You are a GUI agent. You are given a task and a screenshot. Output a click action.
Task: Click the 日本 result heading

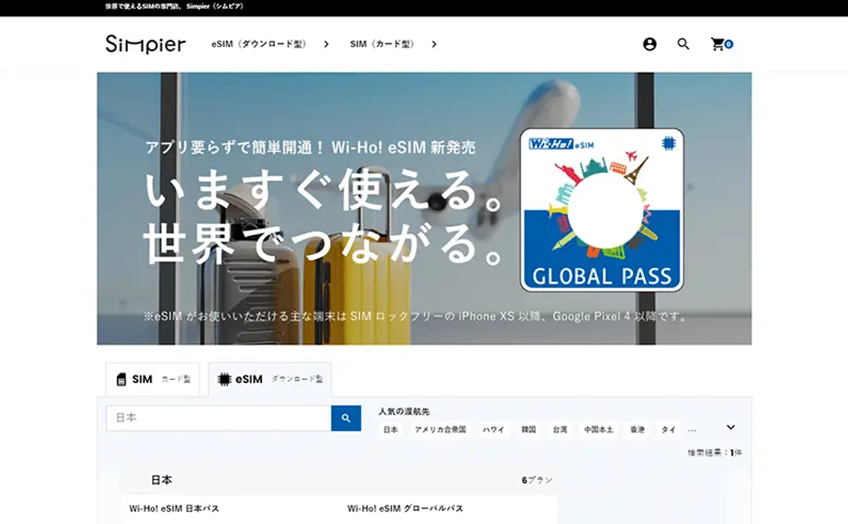[161, 480]
